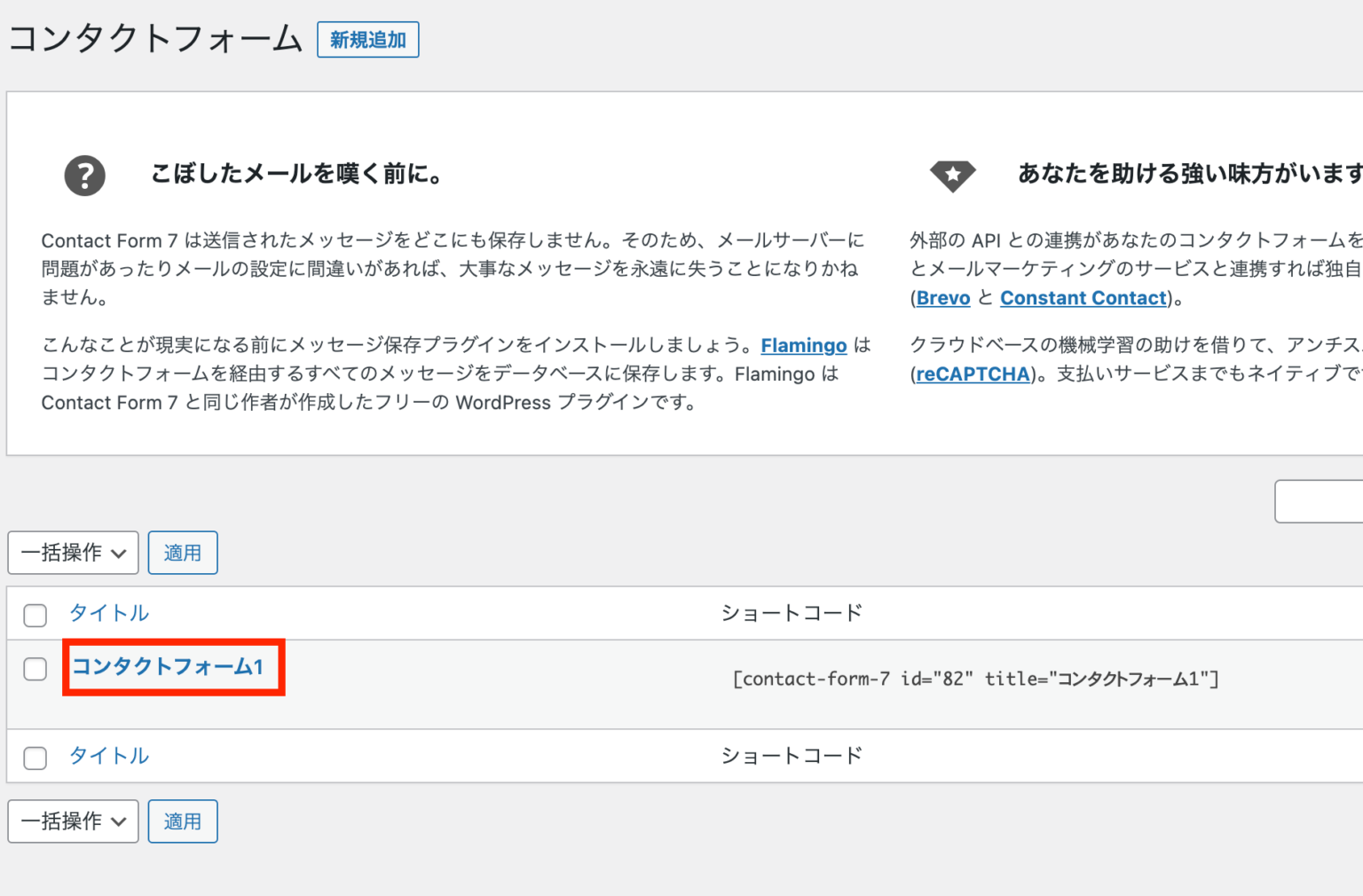1363x896 pixels.
Task: Check the select-all checkbox in the bottom row
Action: [x=35, y=758]
